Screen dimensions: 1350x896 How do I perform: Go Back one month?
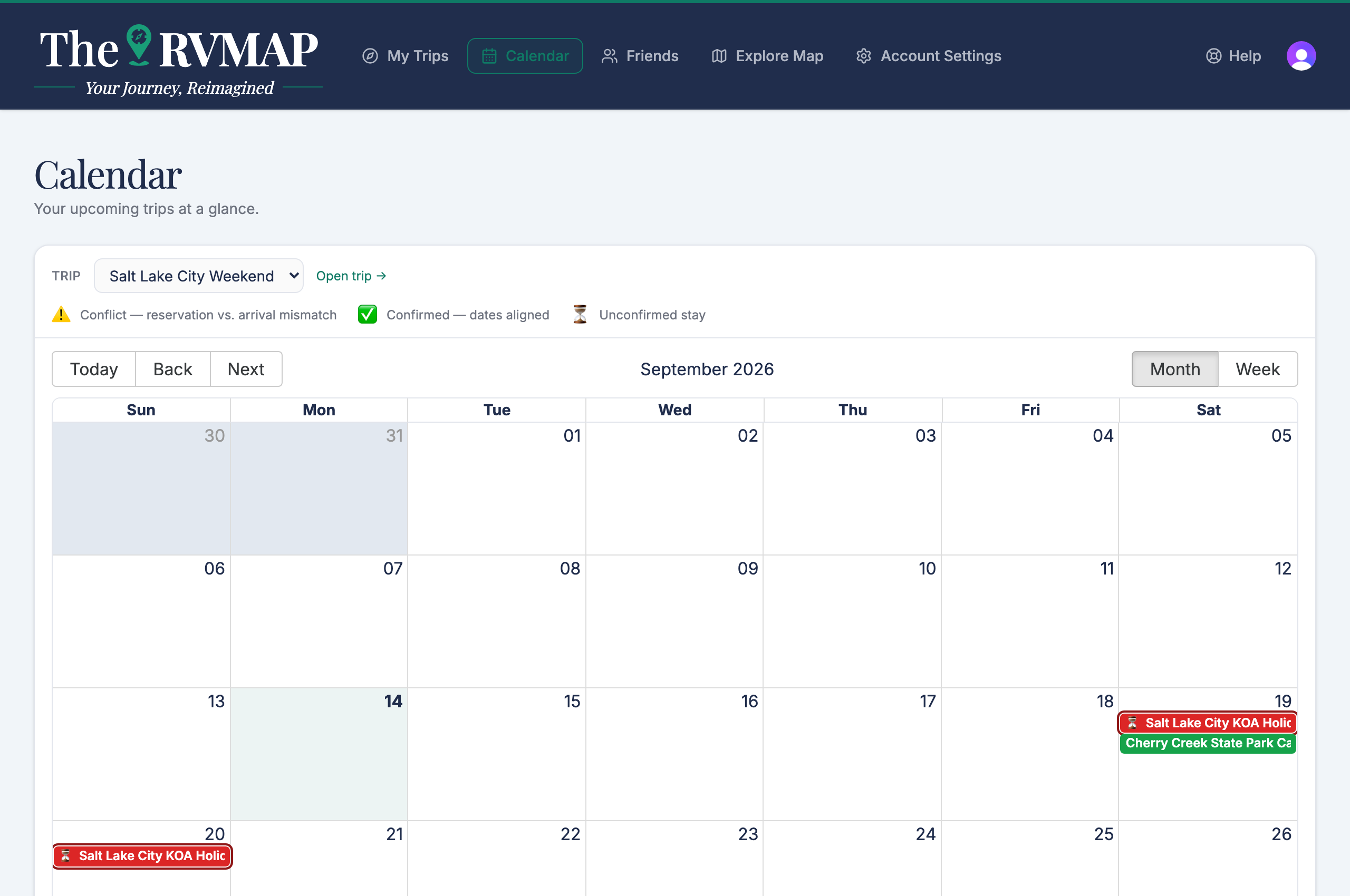(x=172, y=369)
